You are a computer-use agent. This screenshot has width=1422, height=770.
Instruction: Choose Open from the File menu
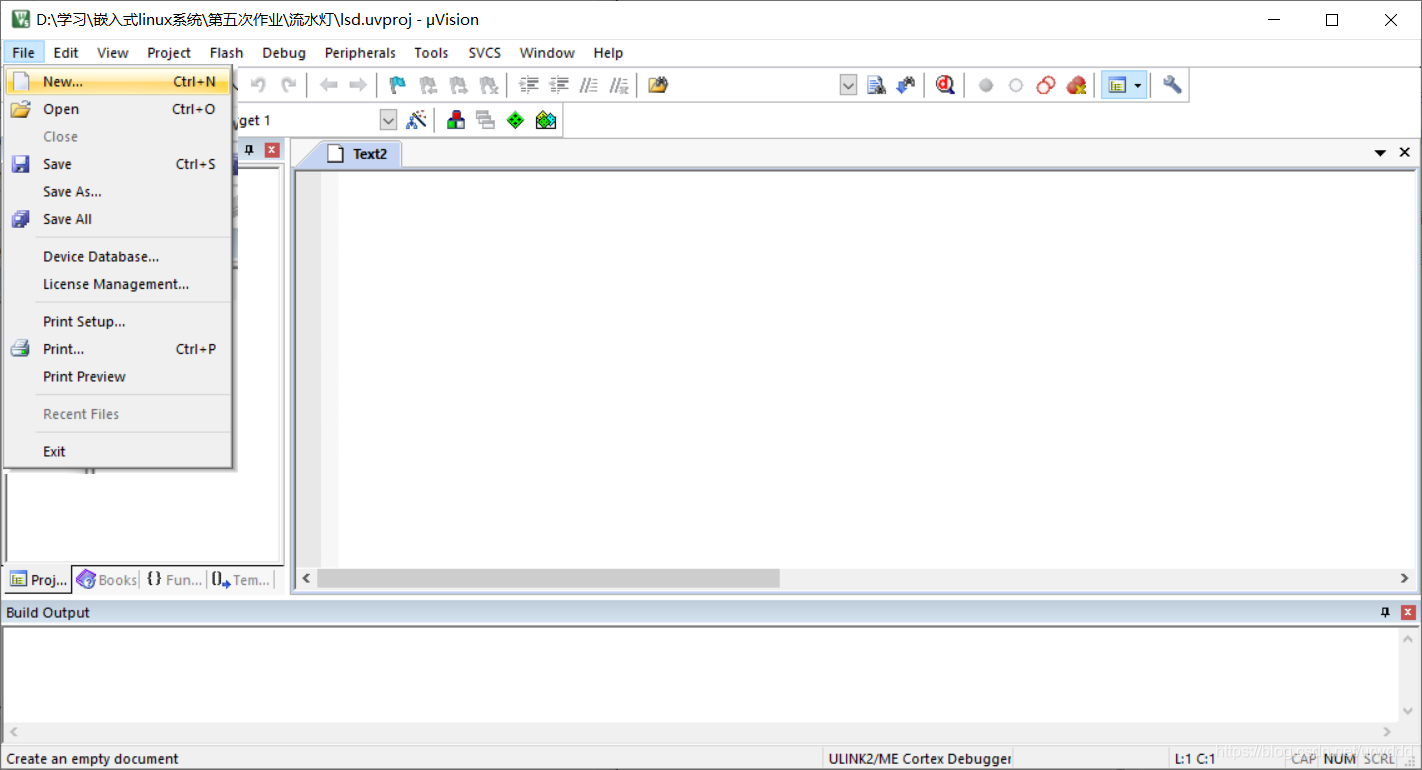[x=119, y=109]
